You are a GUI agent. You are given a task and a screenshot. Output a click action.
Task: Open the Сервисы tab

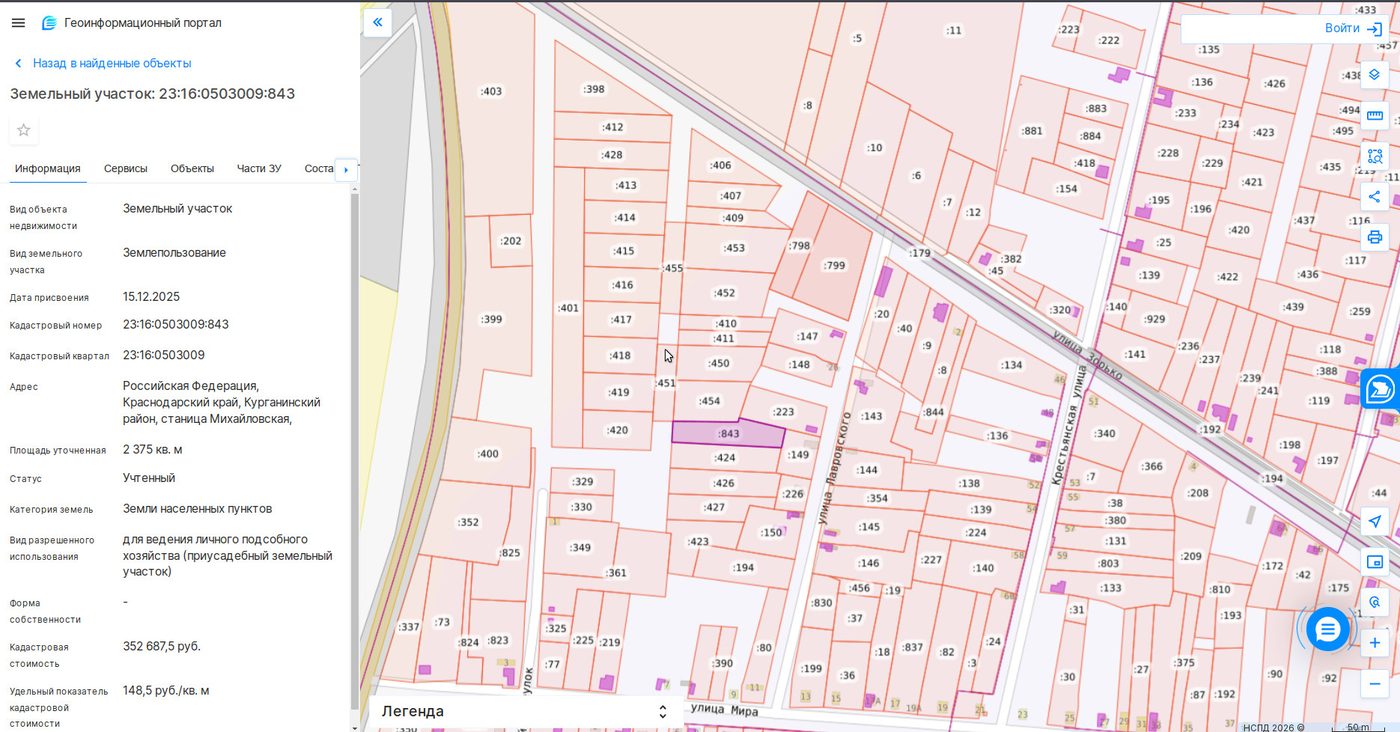pos(126,168)
